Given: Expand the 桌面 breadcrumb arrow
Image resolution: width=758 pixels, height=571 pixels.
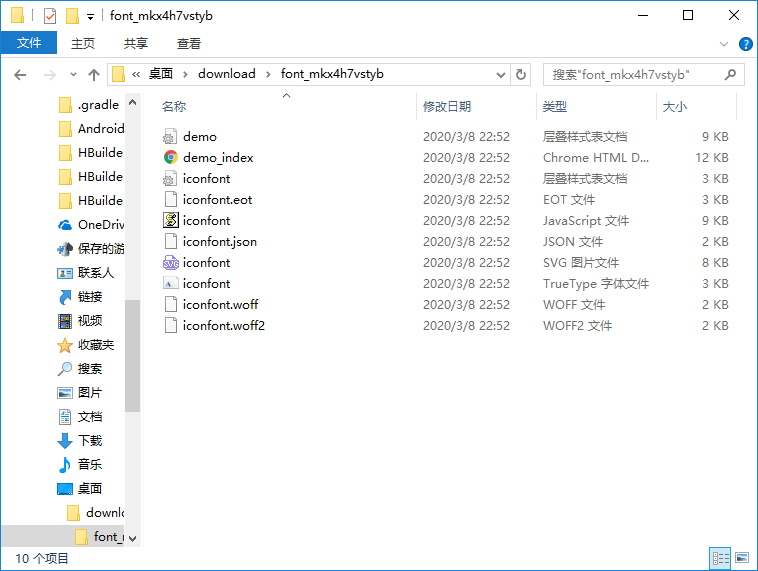Looking at the screenshot, I should [185, 74].
